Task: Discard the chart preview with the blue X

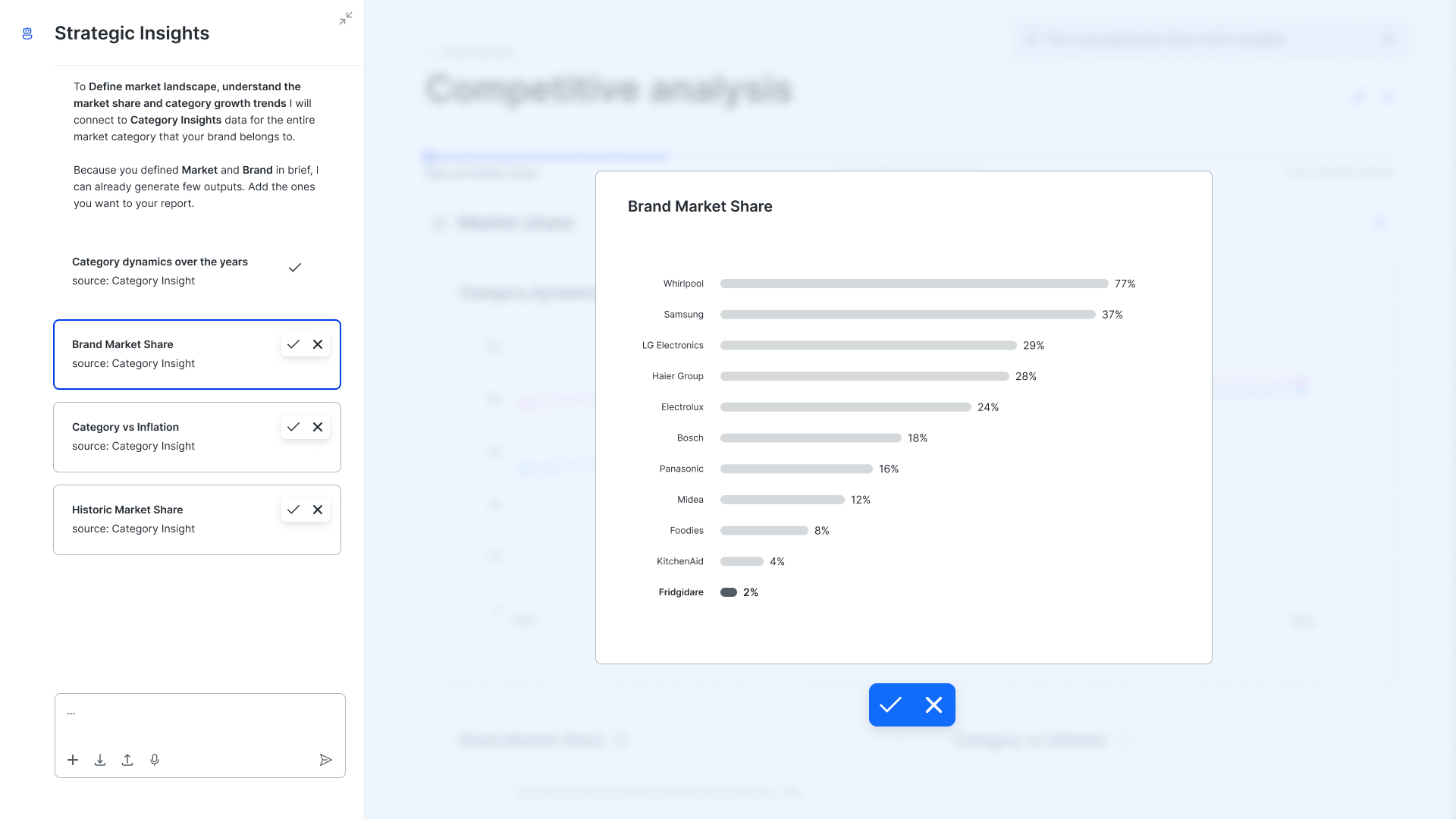Action: 934,705
